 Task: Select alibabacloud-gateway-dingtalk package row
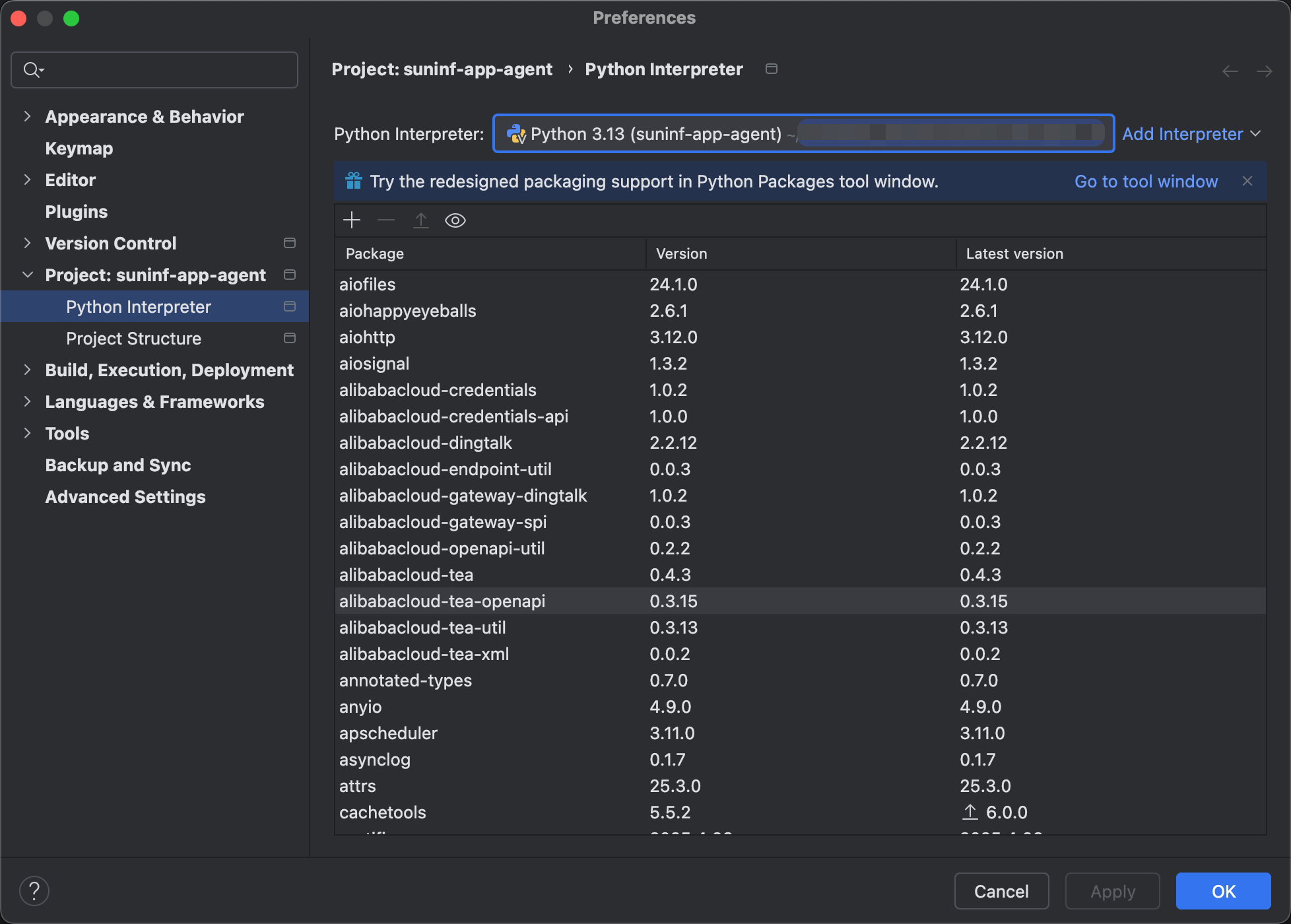tap(801, 496)
